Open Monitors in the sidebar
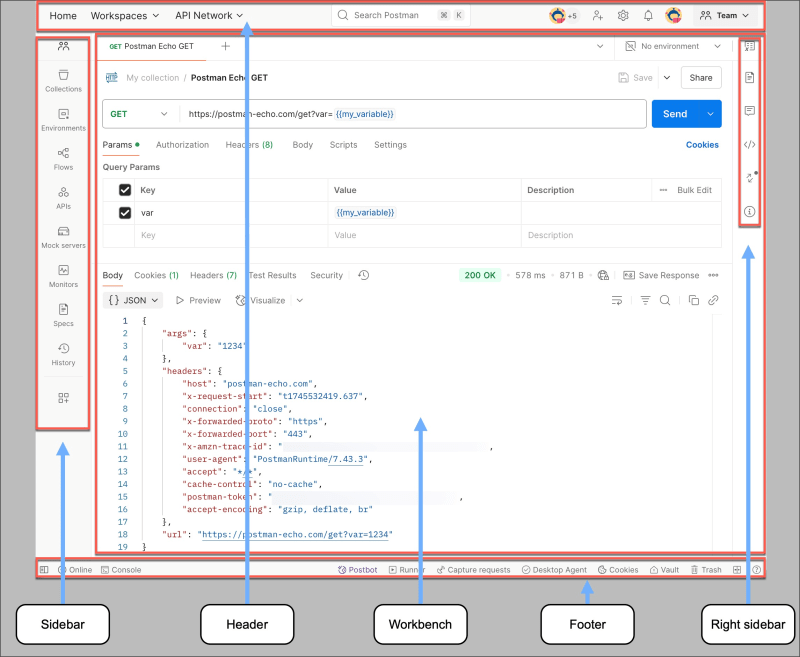This screenshot has height=657, width=800. click(63, 276)
